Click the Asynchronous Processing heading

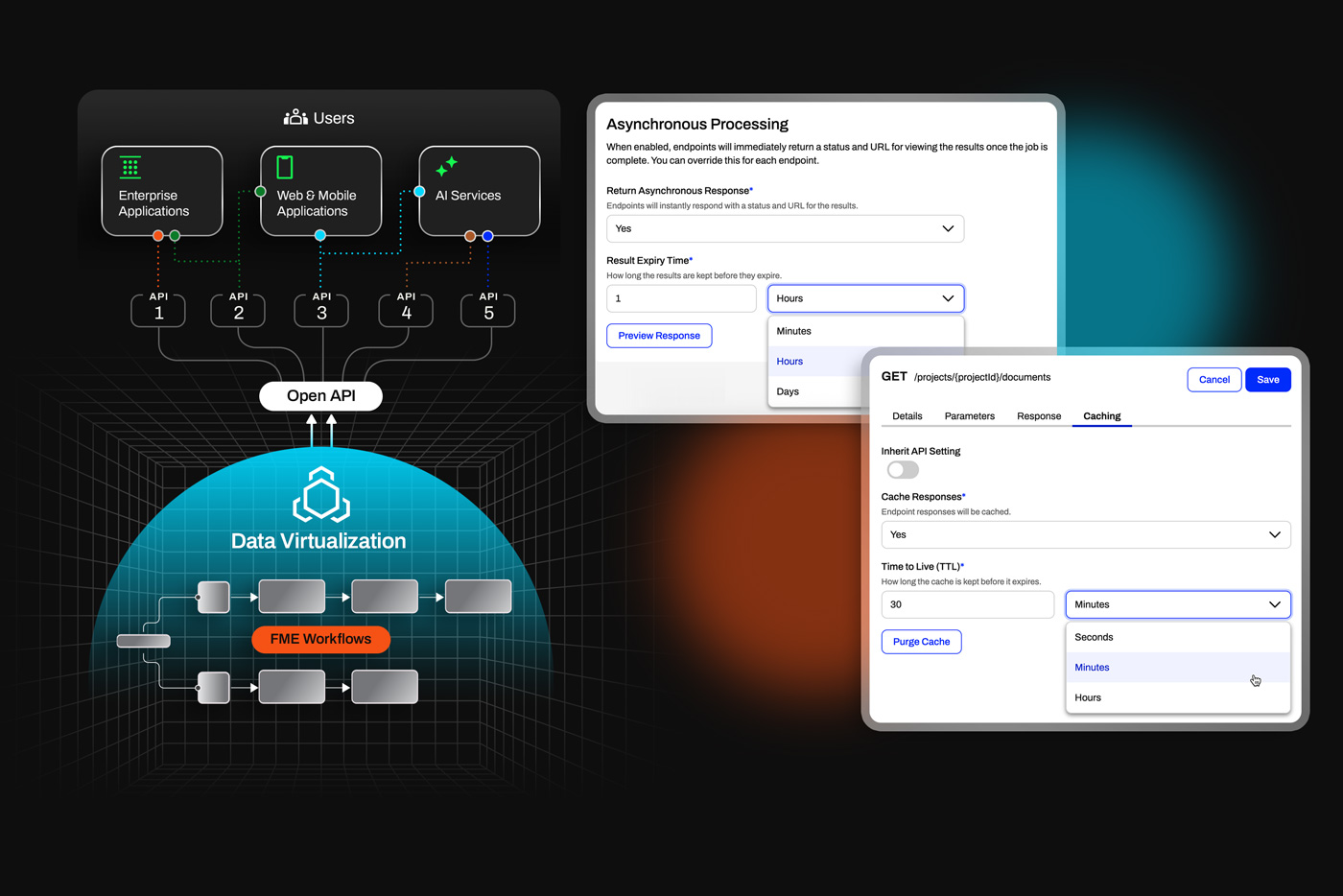(x=697, y=124)
